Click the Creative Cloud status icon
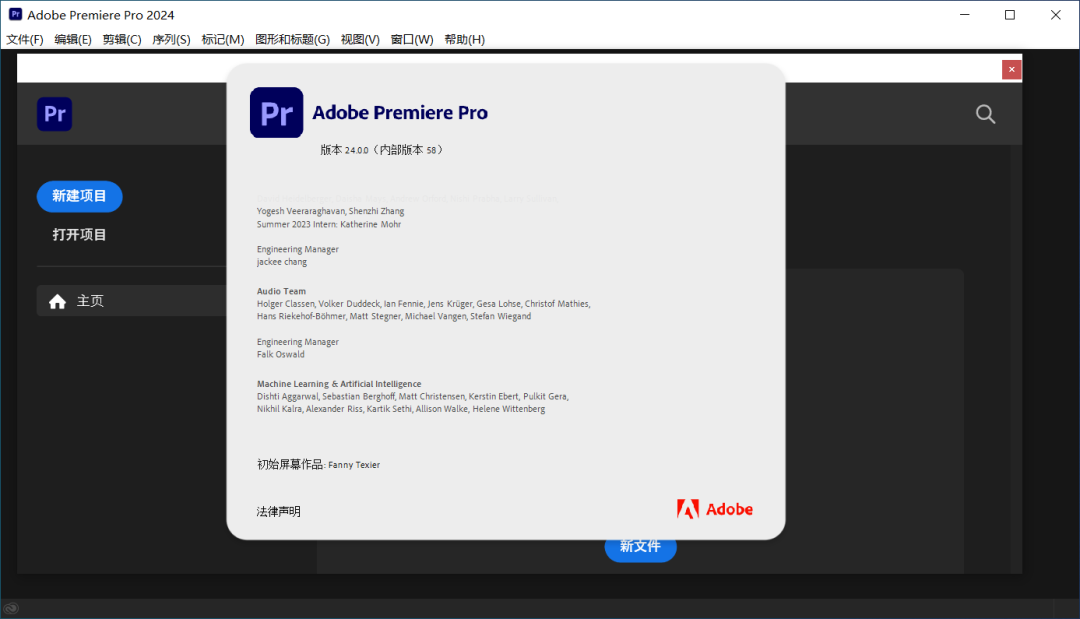Viewport: 1080px width, 619px height. [x=10, y=609]
